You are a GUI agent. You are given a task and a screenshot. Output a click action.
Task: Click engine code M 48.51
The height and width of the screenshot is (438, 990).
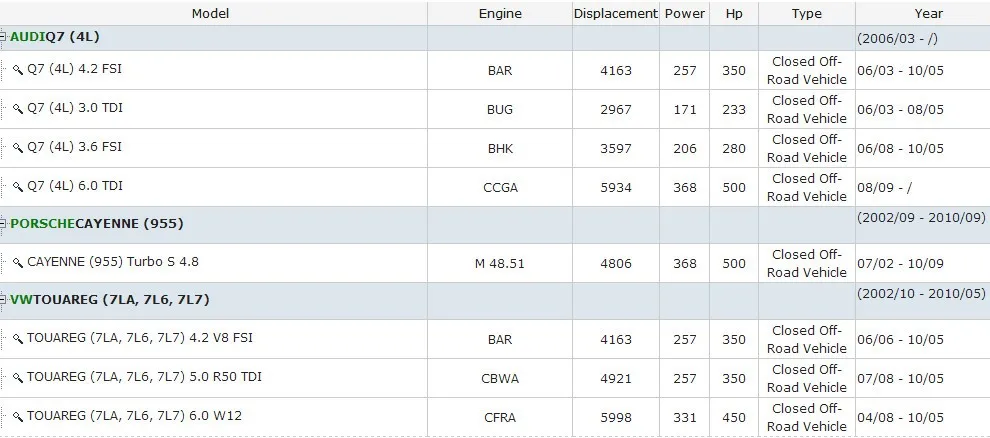pyautogui.click(x=500, y=264)
